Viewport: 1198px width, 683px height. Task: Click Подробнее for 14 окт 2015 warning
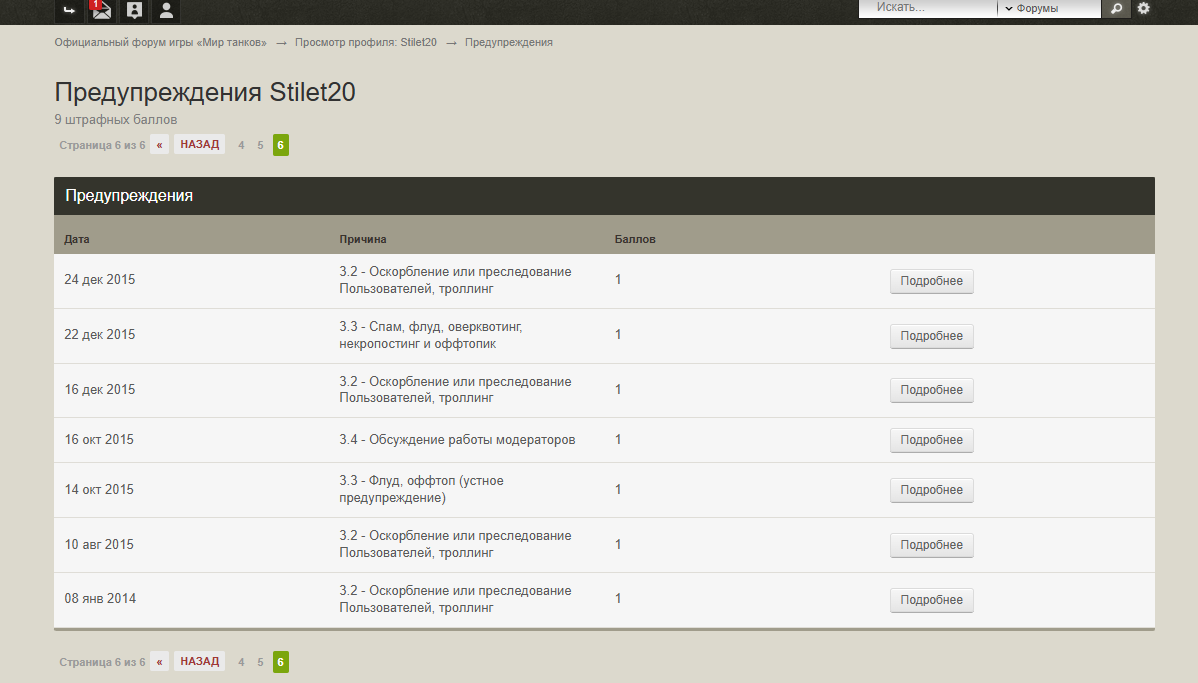click(931, 490)
